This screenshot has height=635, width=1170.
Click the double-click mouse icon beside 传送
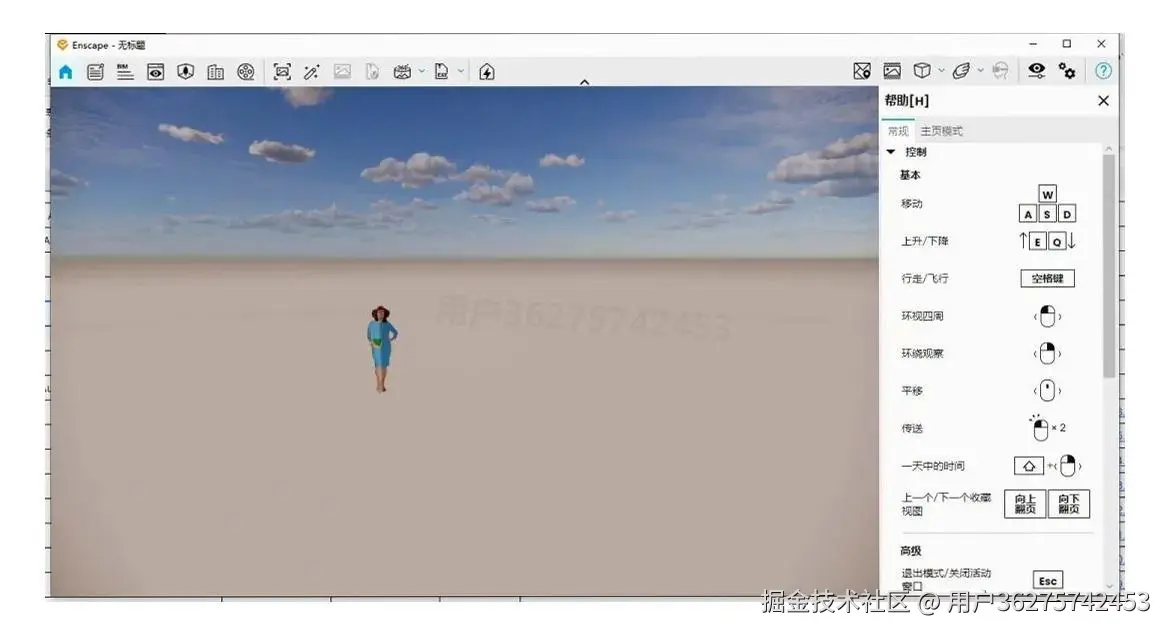(1039, 428)
